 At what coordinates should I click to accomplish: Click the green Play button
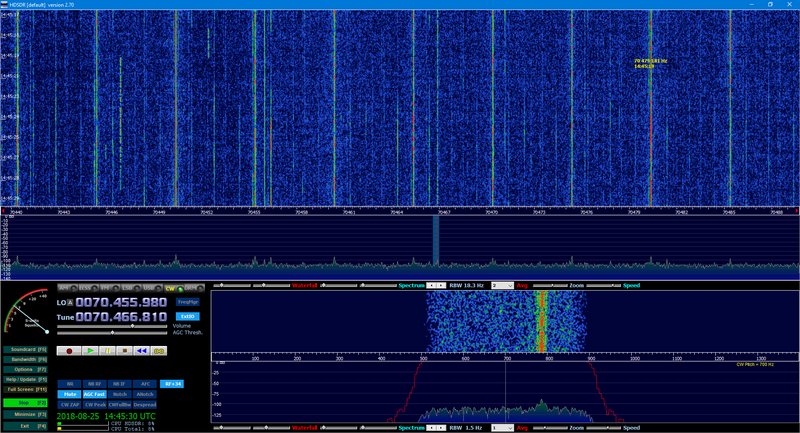point(90,350)
